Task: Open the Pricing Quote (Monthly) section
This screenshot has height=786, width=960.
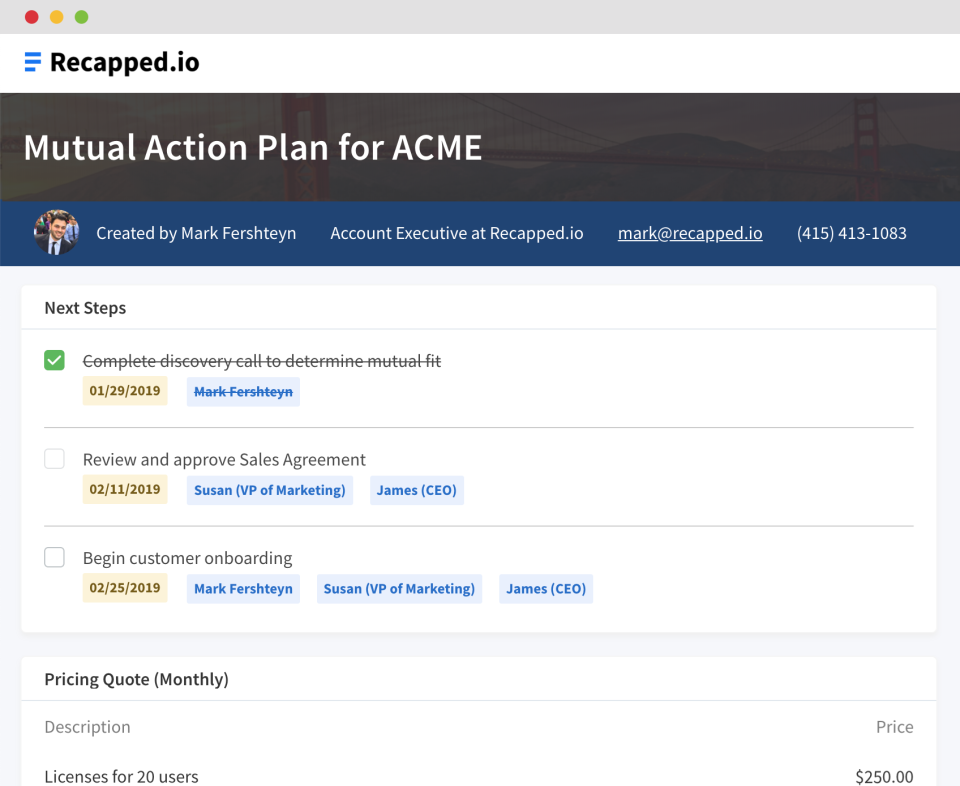Action: click(x=136, y=678)
